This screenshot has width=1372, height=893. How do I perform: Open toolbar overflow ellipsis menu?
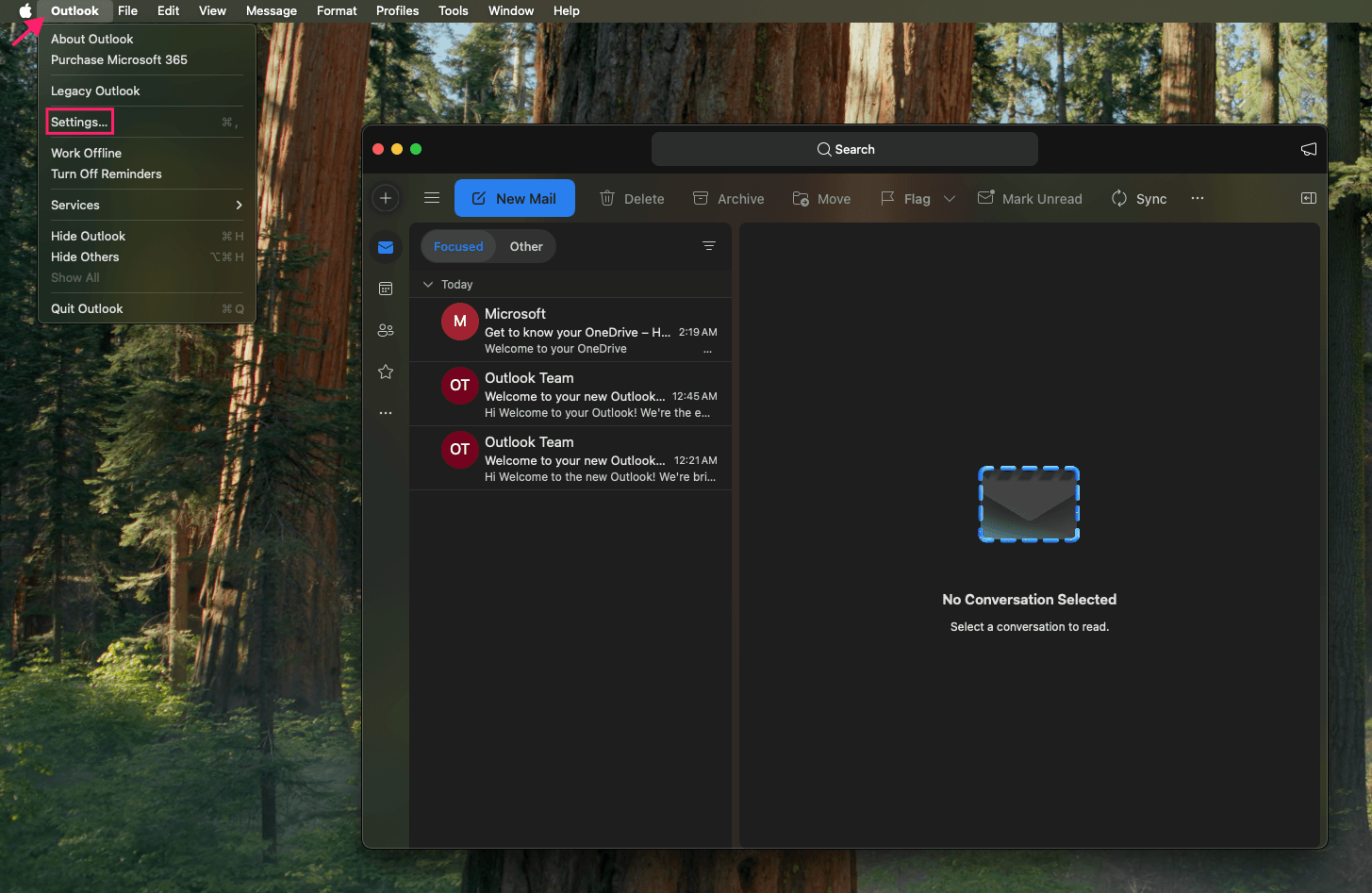click(1198, 198)
